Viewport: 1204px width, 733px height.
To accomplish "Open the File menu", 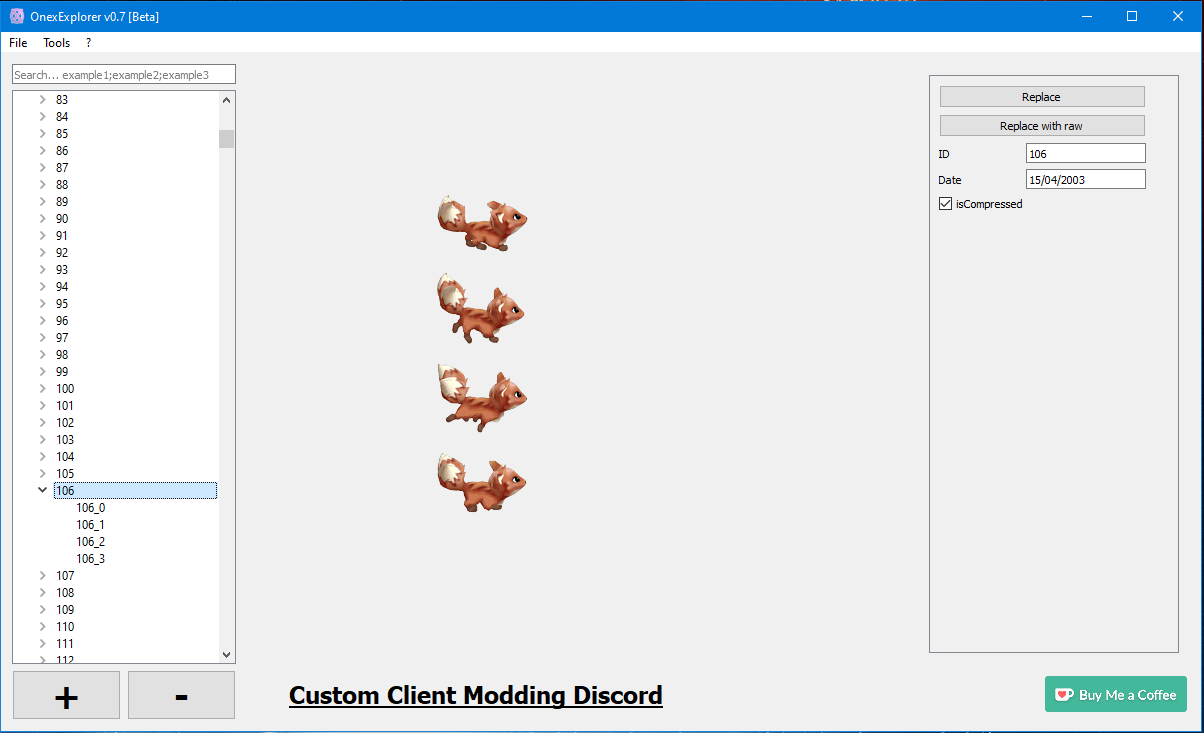I will [18, 43].
